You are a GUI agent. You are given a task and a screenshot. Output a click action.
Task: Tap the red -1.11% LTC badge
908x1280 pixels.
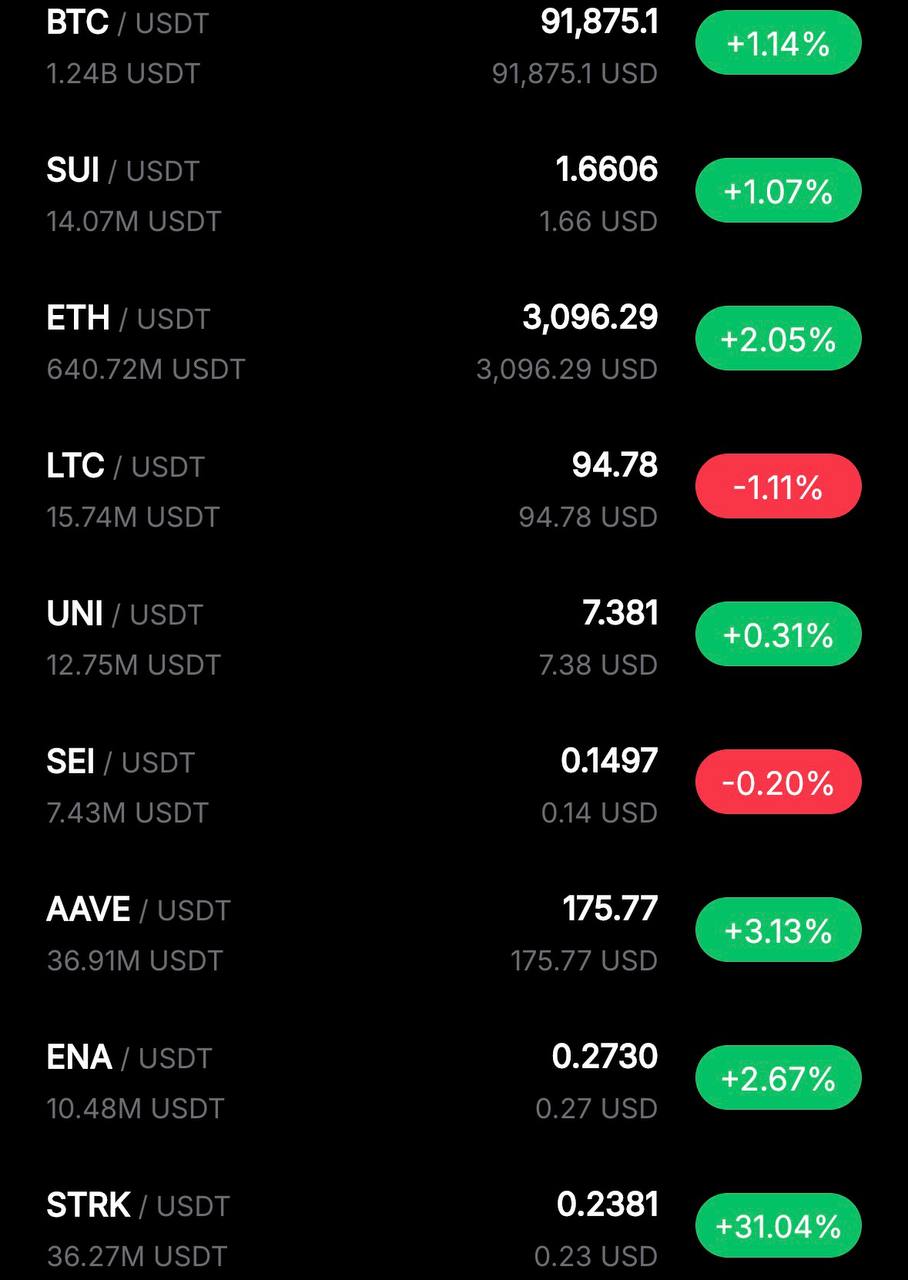pos(778,487)
